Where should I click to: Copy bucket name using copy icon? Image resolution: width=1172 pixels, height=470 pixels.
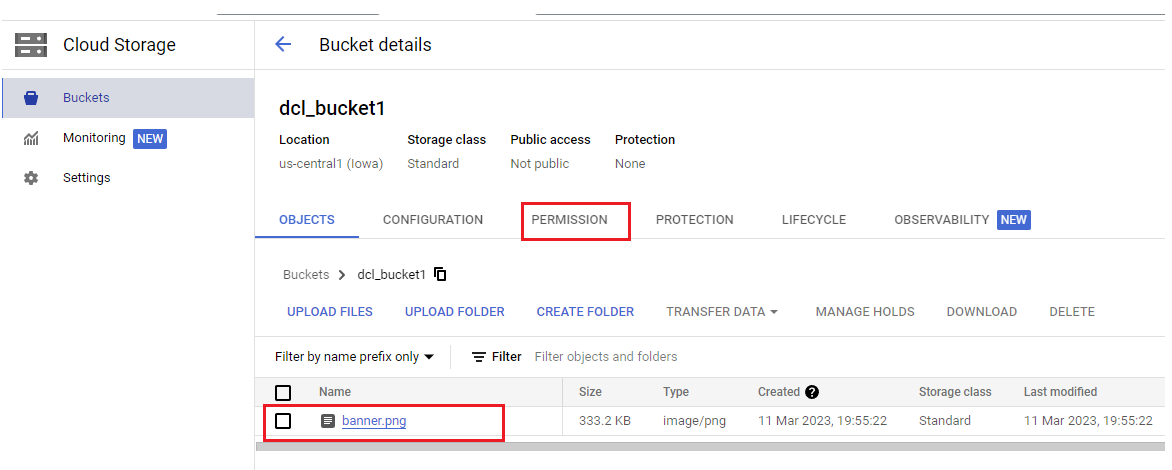[x=440, y=274]
